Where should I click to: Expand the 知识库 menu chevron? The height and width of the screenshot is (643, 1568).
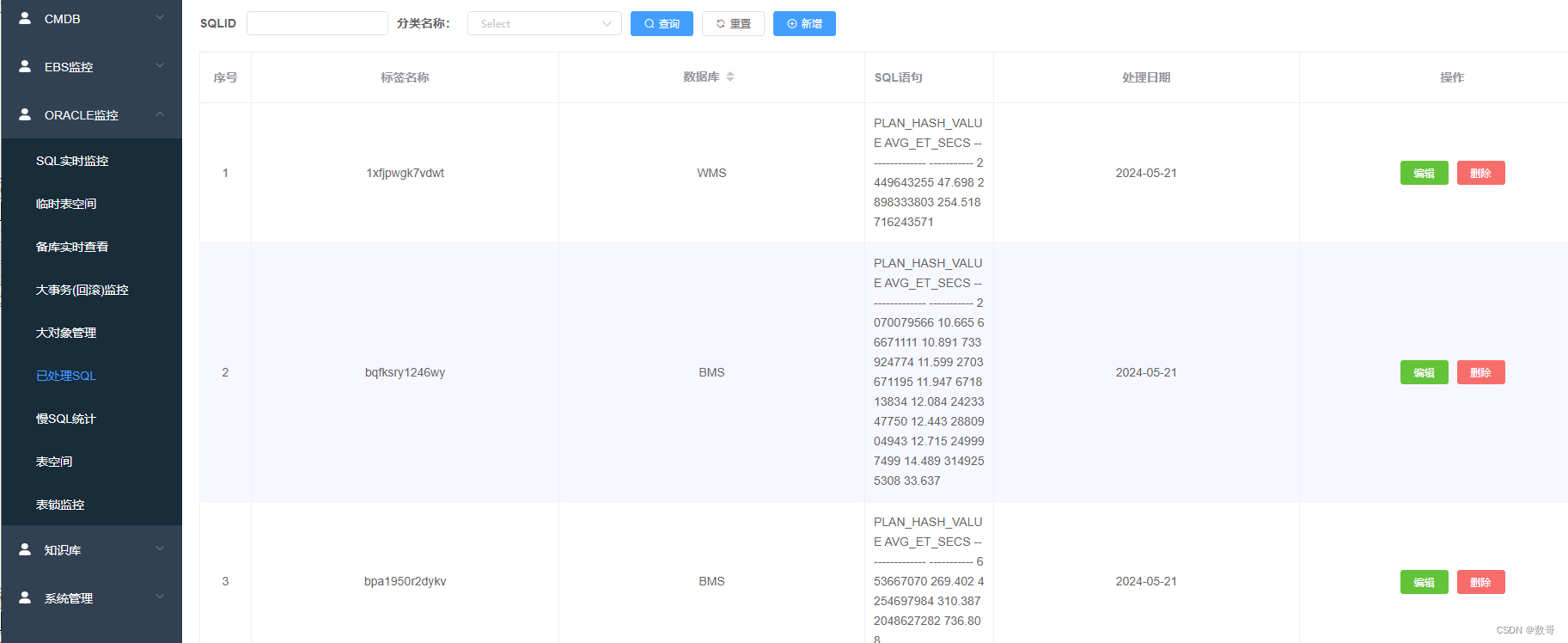tap(160, 548)
